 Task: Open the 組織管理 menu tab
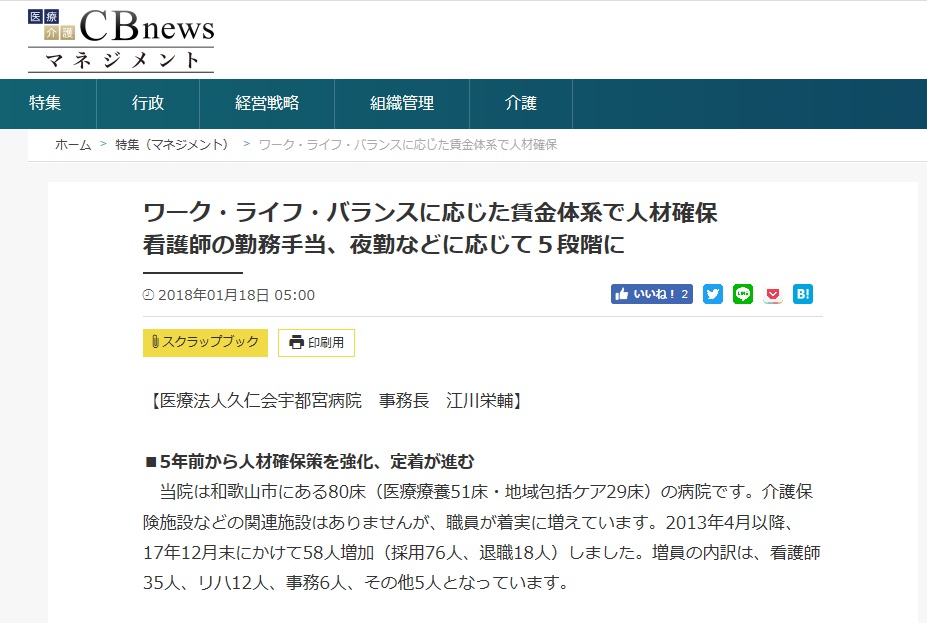(x=402, y=103)
